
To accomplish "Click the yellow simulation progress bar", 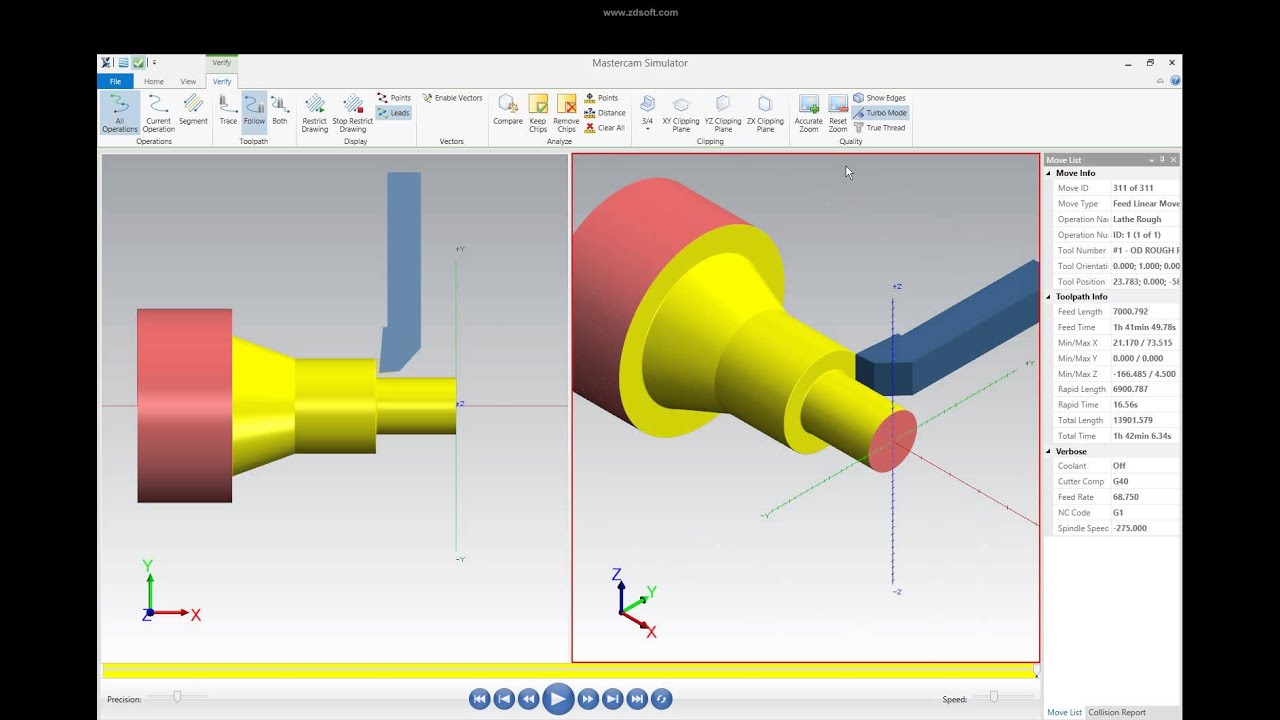I will 568,671.
